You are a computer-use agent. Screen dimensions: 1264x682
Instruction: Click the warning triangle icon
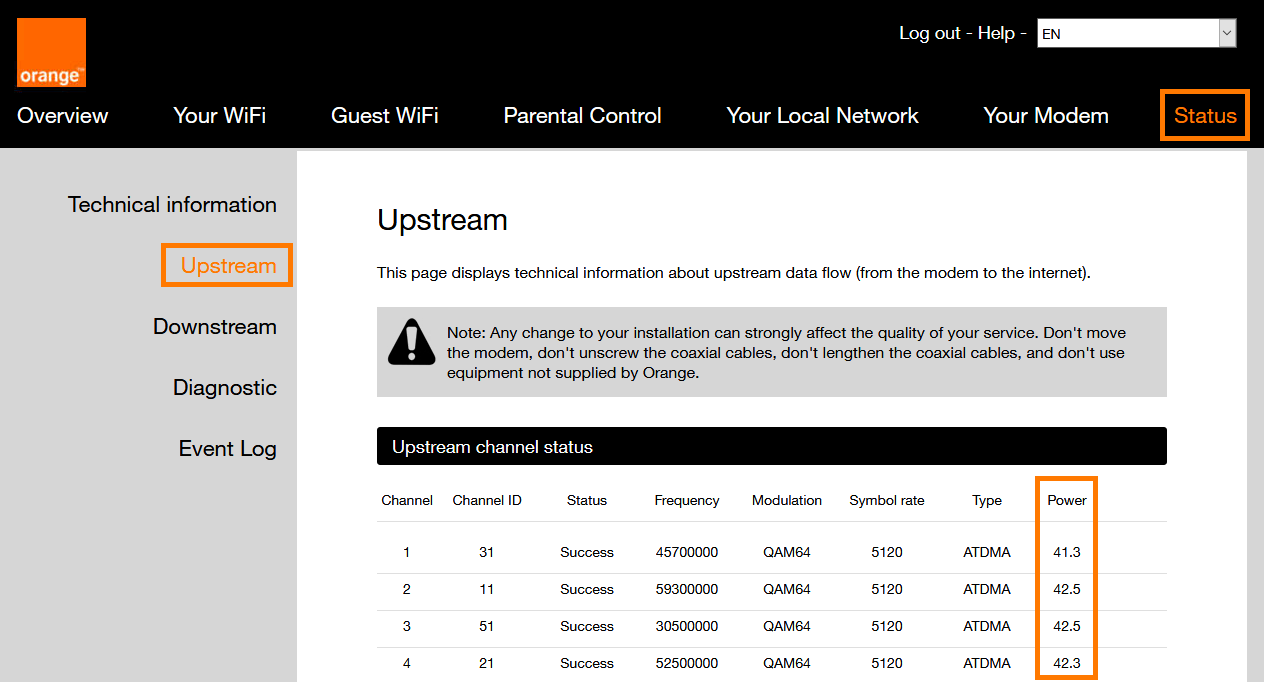tap(411, 341)
